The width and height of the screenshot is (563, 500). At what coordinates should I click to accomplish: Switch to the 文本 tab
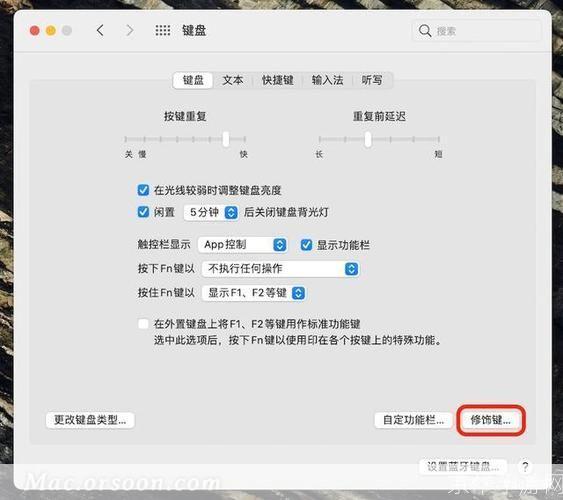click(233, 80)
